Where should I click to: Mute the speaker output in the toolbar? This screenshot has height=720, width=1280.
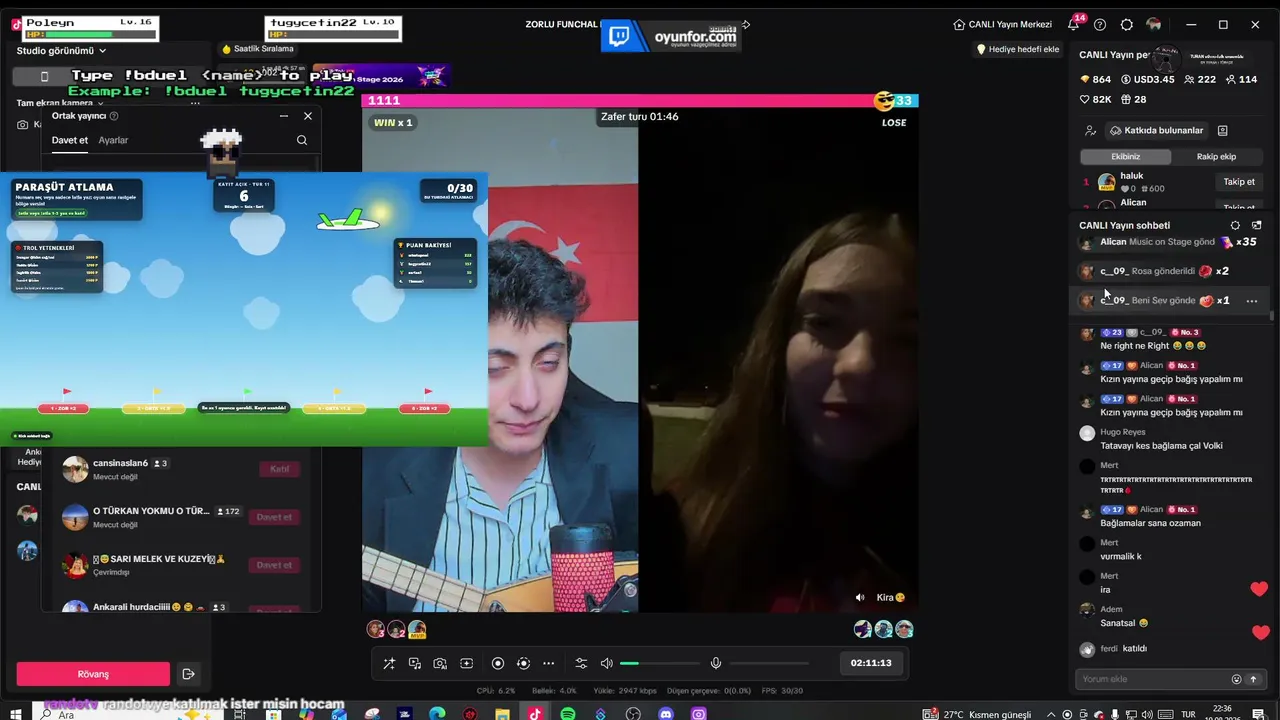pyautogui.click(x=606, y=663)
